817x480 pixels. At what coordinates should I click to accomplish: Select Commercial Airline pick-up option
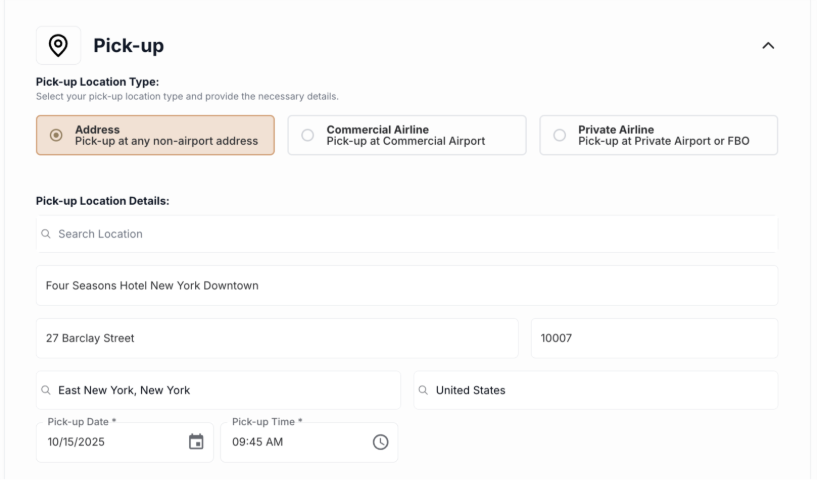click(x=406, y=135)
